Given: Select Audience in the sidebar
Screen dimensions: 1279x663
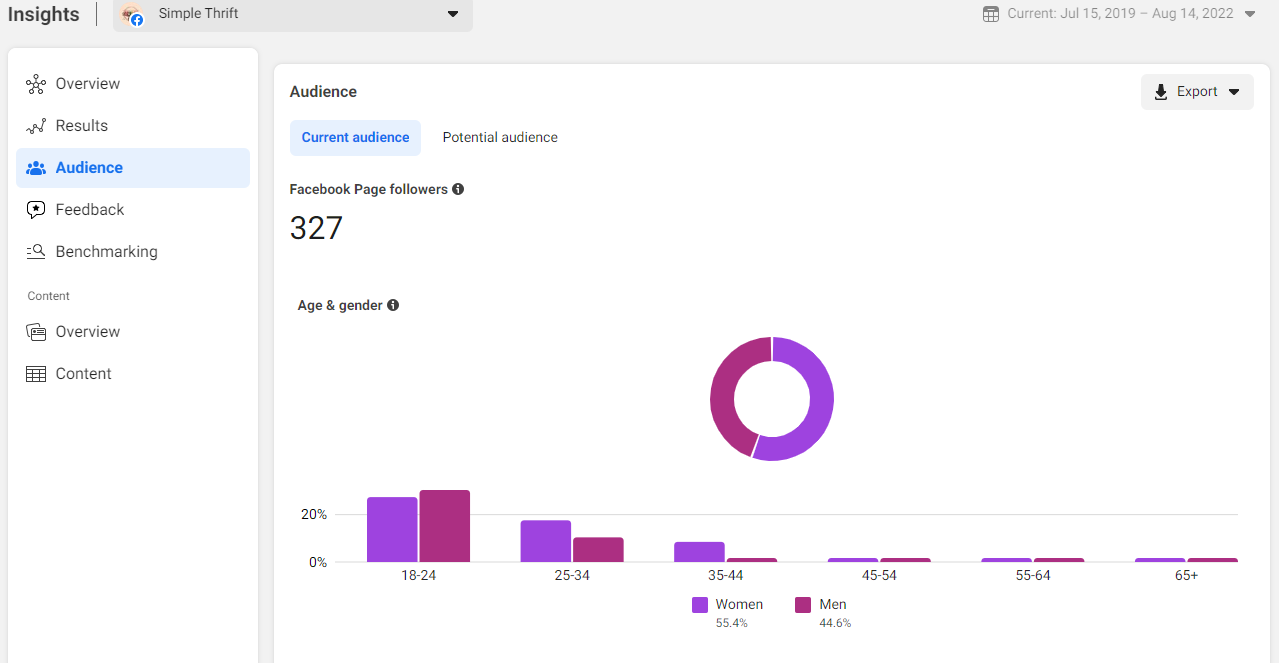Looking at the screenshot, I should 133,168.
